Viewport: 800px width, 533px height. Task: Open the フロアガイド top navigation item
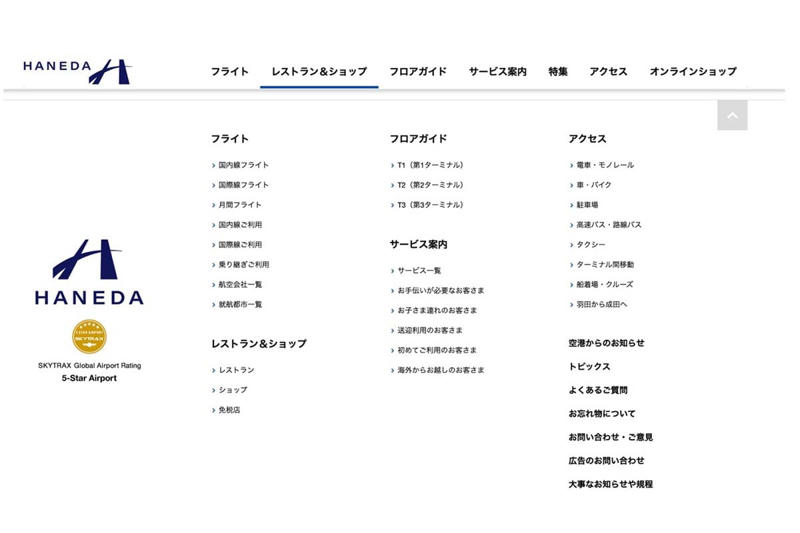pos(418,71)
